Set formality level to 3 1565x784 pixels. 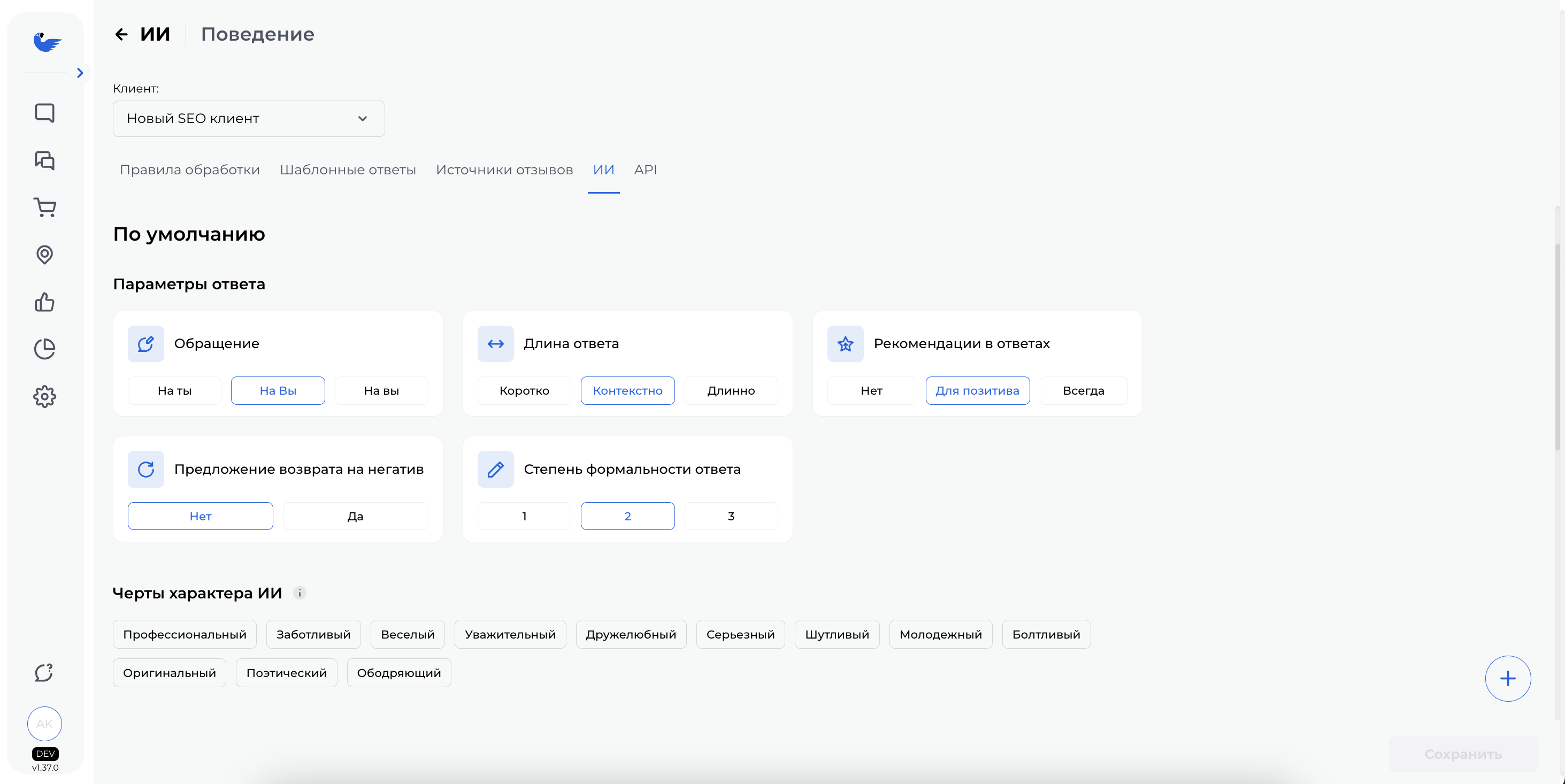731,516
